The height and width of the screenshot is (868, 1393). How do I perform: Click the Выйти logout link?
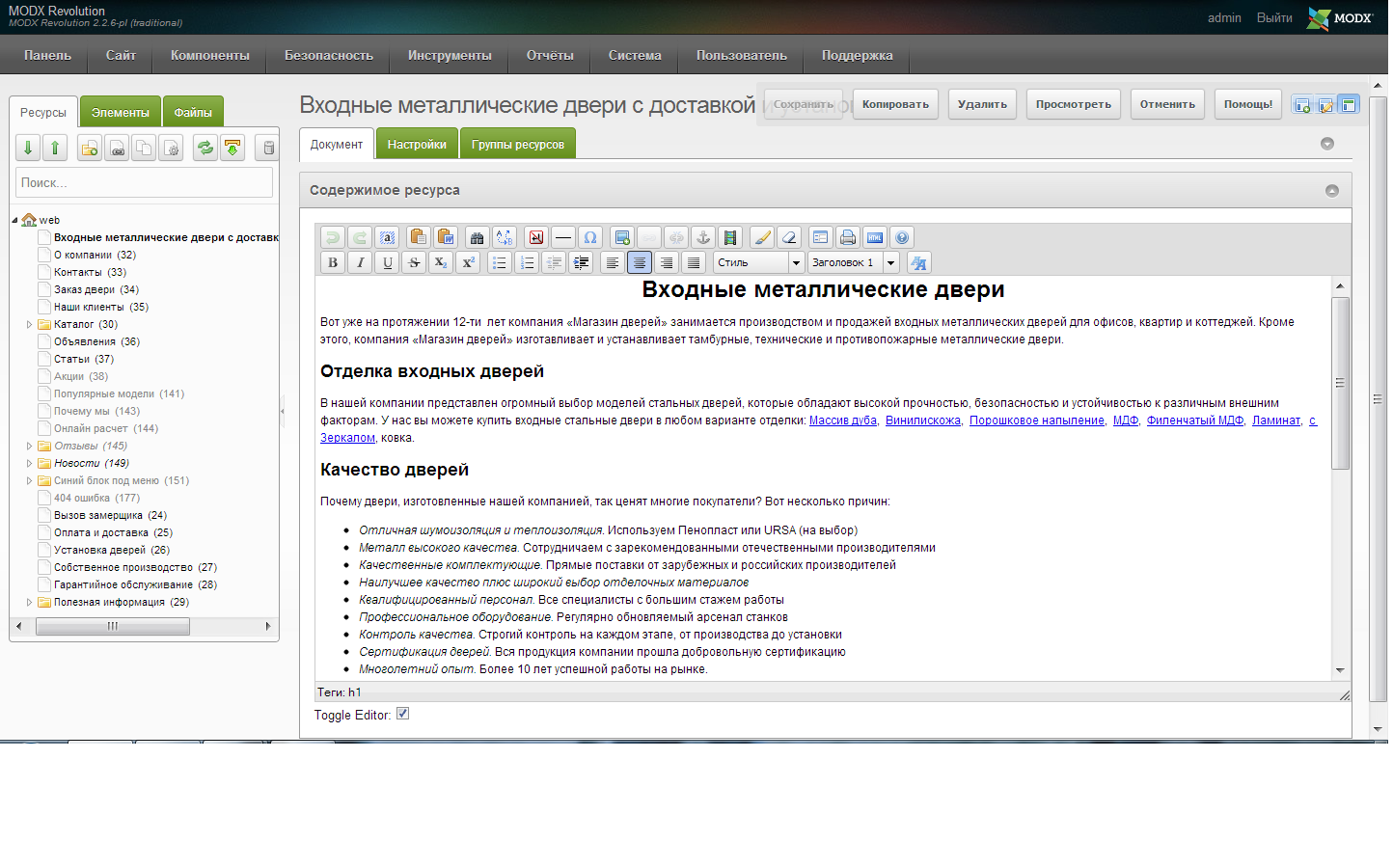point(1273,17)
